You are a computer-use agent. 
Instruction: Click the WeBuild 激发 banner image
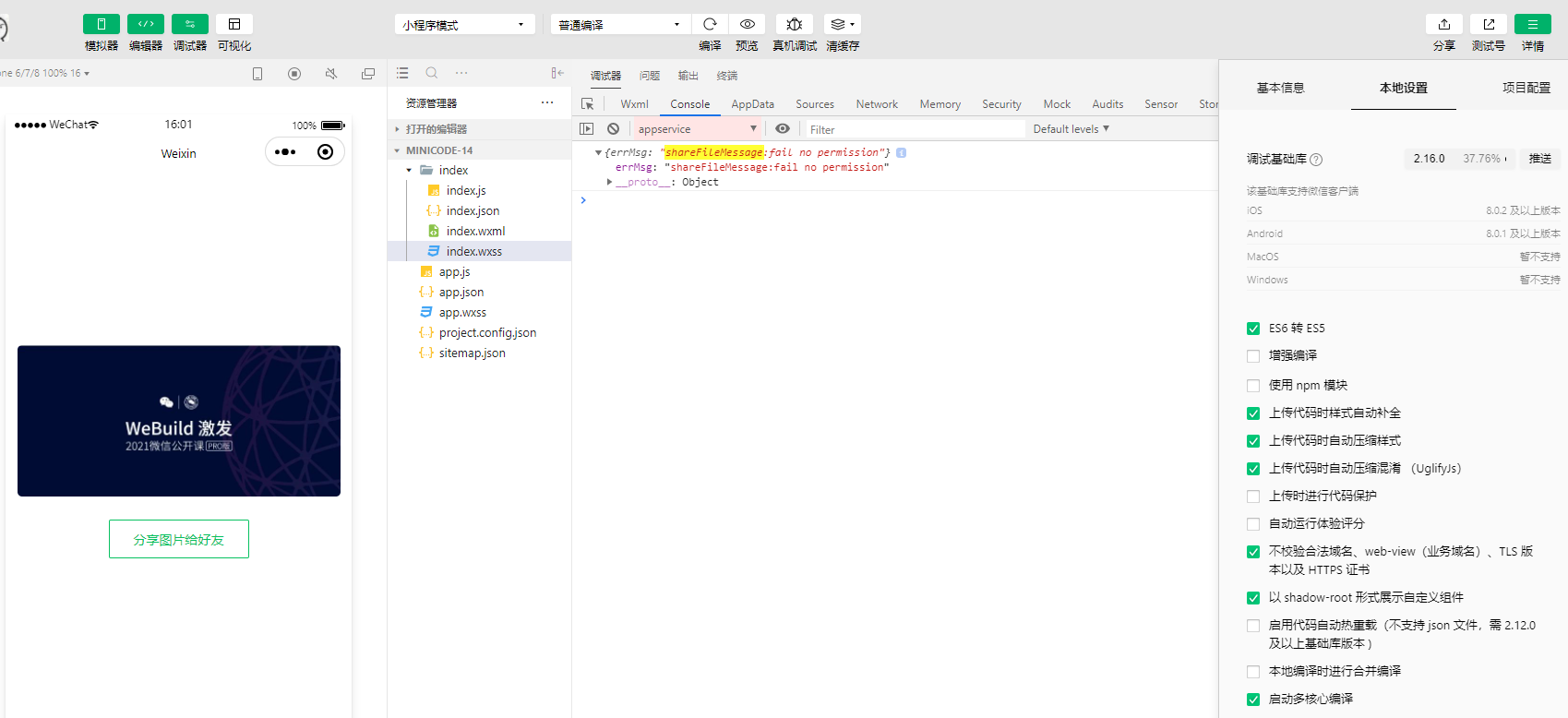179,421
